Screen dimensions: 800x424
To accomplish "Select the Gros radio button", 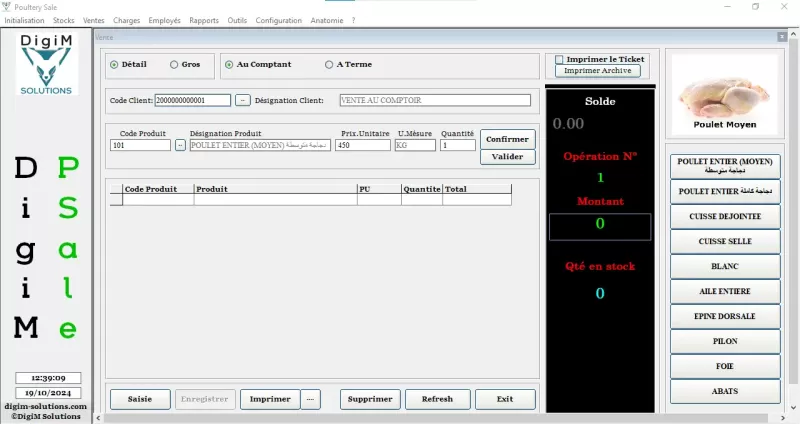I will pos(174,64).
